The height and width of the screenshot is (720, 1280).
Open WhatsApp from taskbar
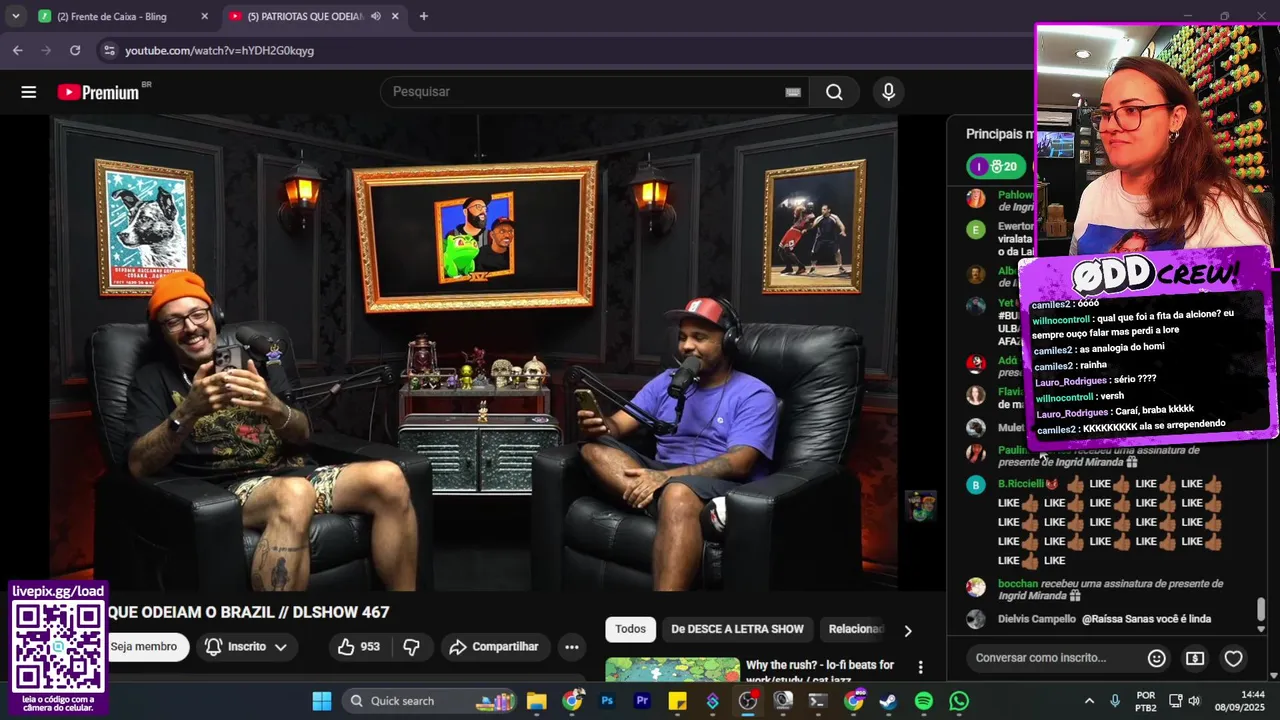pos(959,701)
